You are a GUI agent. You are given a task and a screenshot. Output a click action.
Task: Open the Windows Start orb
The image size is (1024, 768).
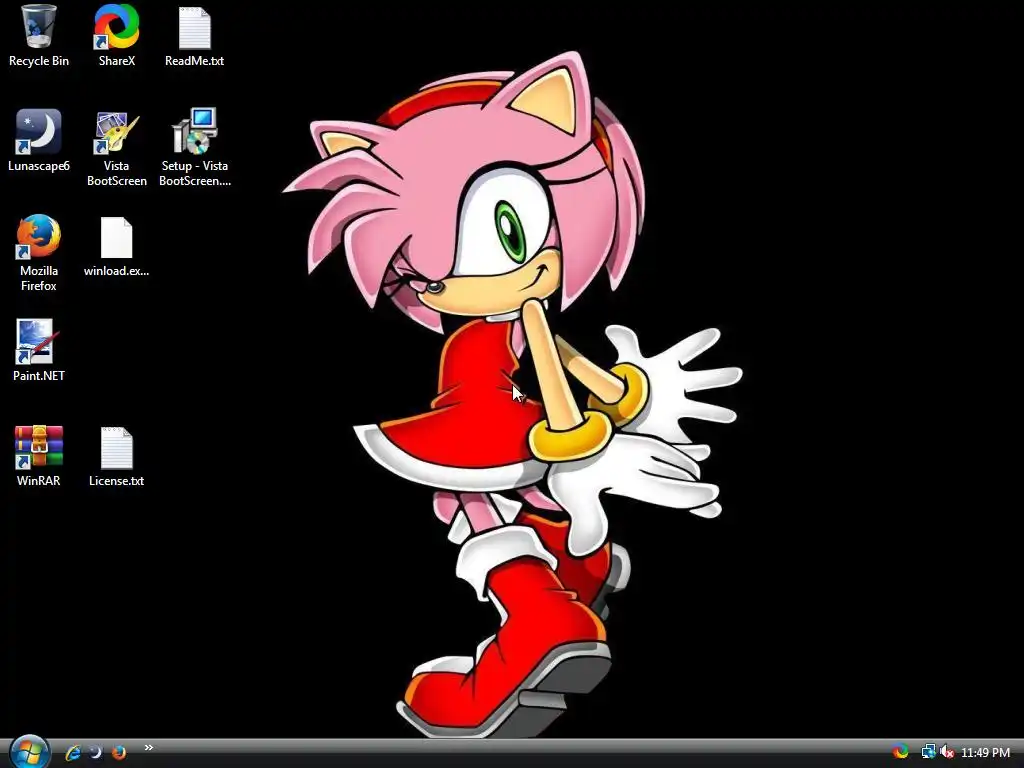[29, 752]
